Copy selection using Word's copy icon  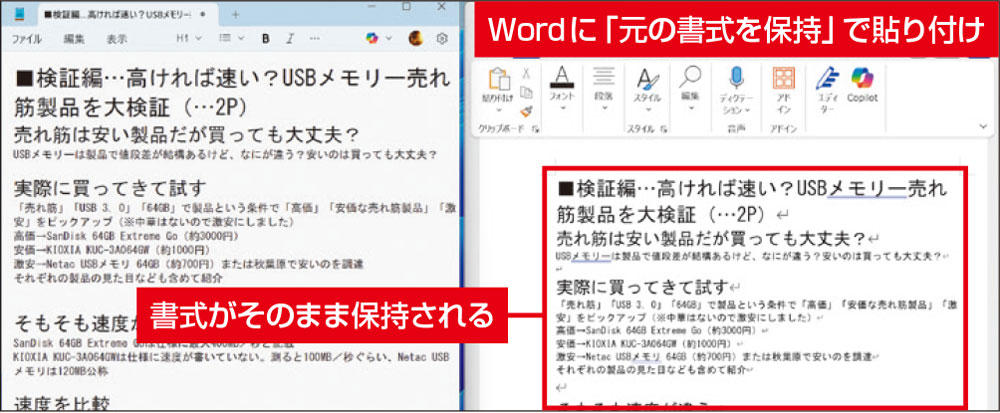click(526, 92)
